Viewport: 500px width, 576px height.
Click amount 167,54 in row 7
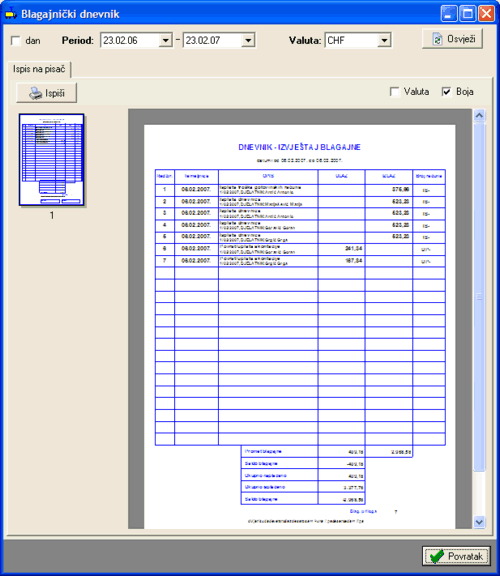tap(353, 260)
